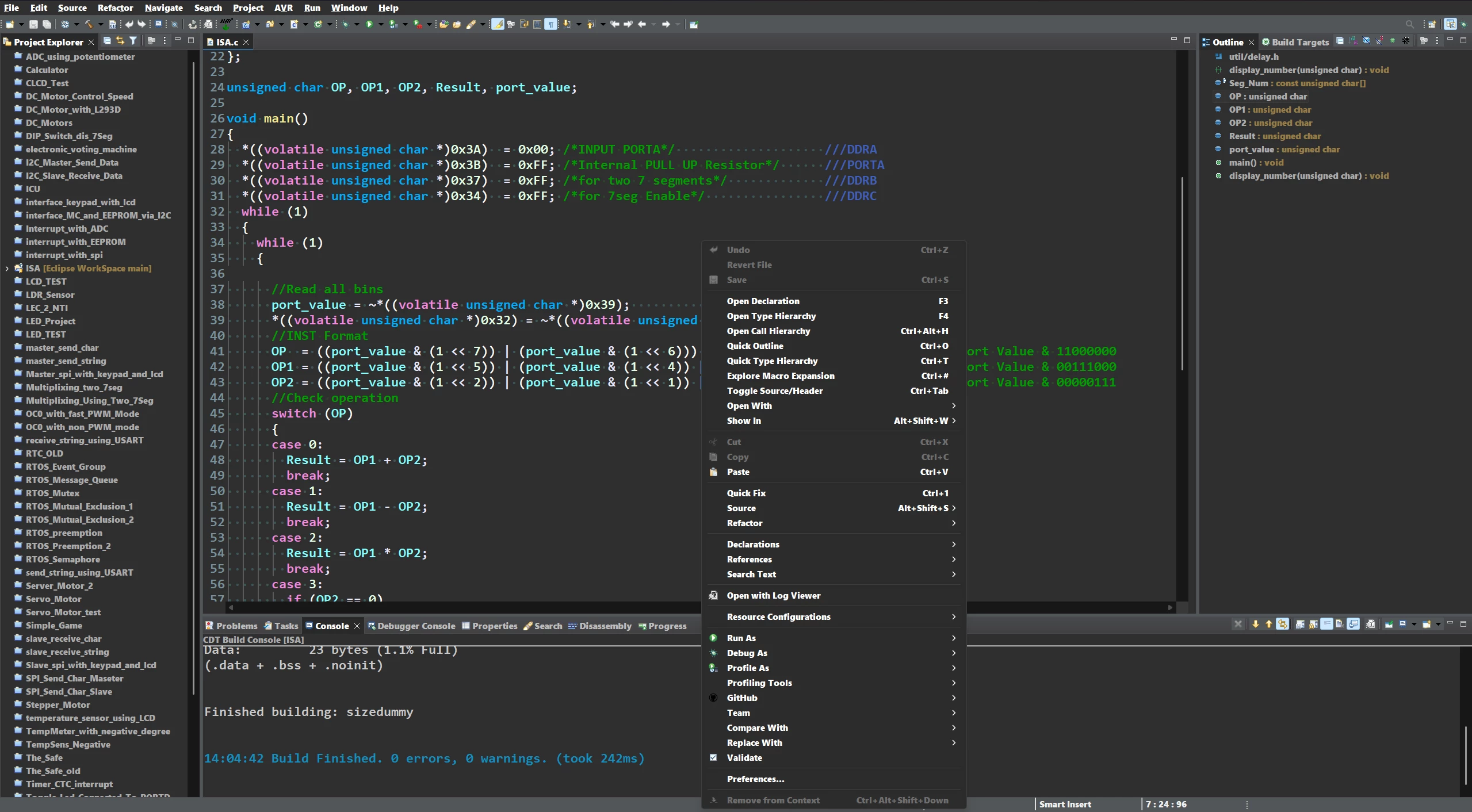The image size is (1472, 812).
Task: Click the Debug bug toolbar icon
Action: 345,24
